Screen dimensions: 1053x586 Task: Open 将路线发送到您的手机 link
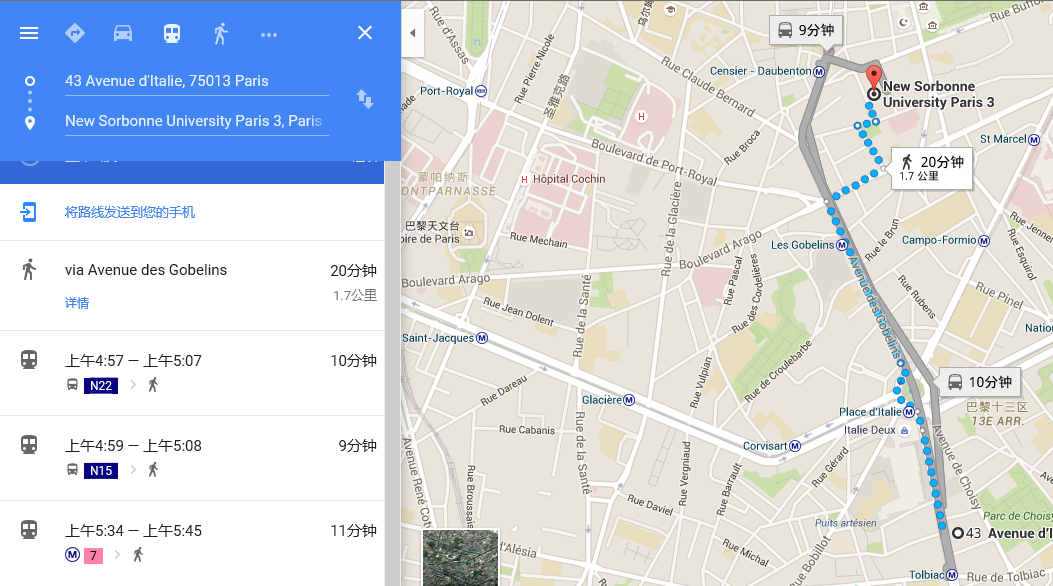(x=130, y=212)
